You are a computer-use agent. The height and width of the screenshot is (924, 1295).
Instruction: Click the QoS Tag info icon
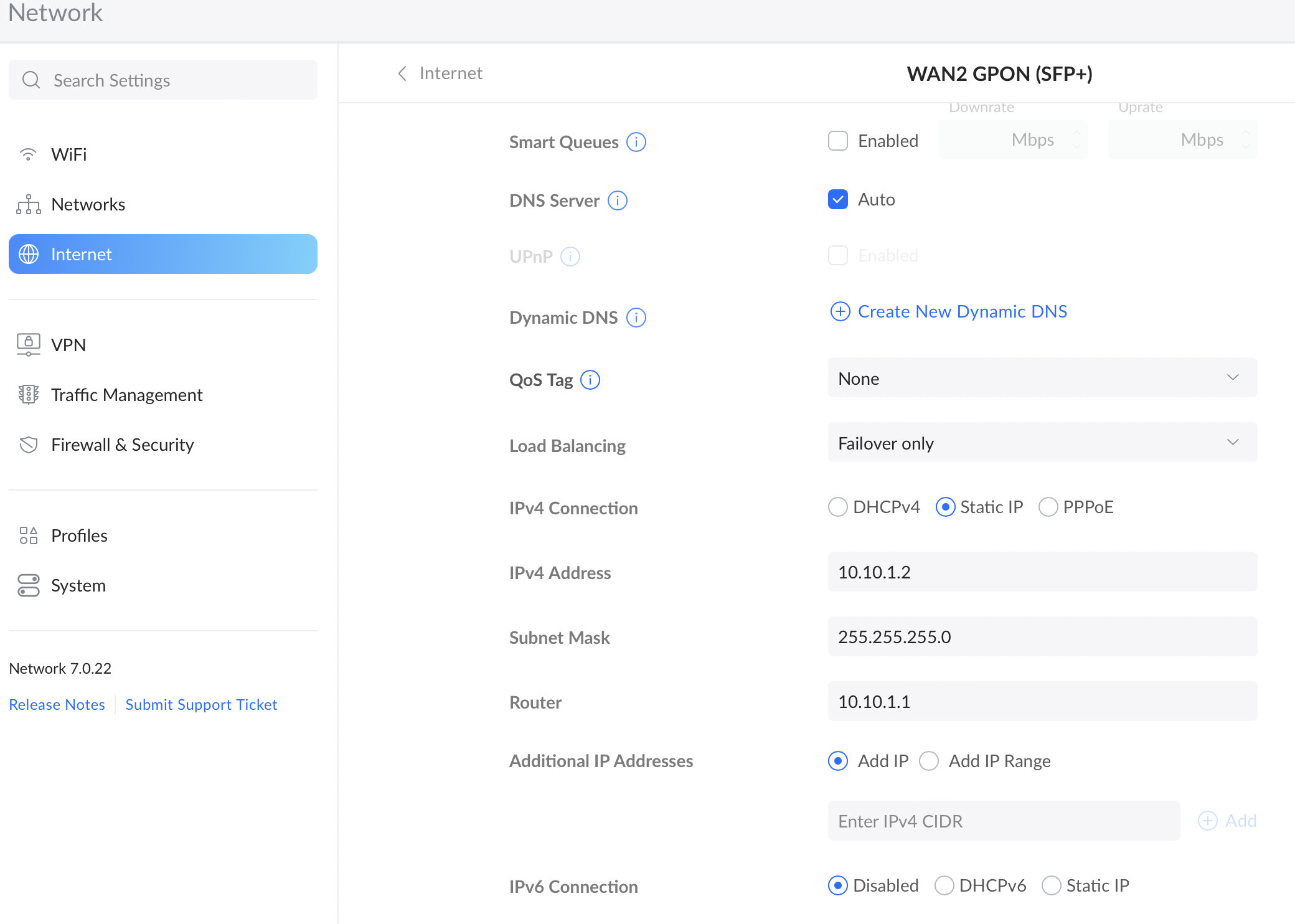590,380
